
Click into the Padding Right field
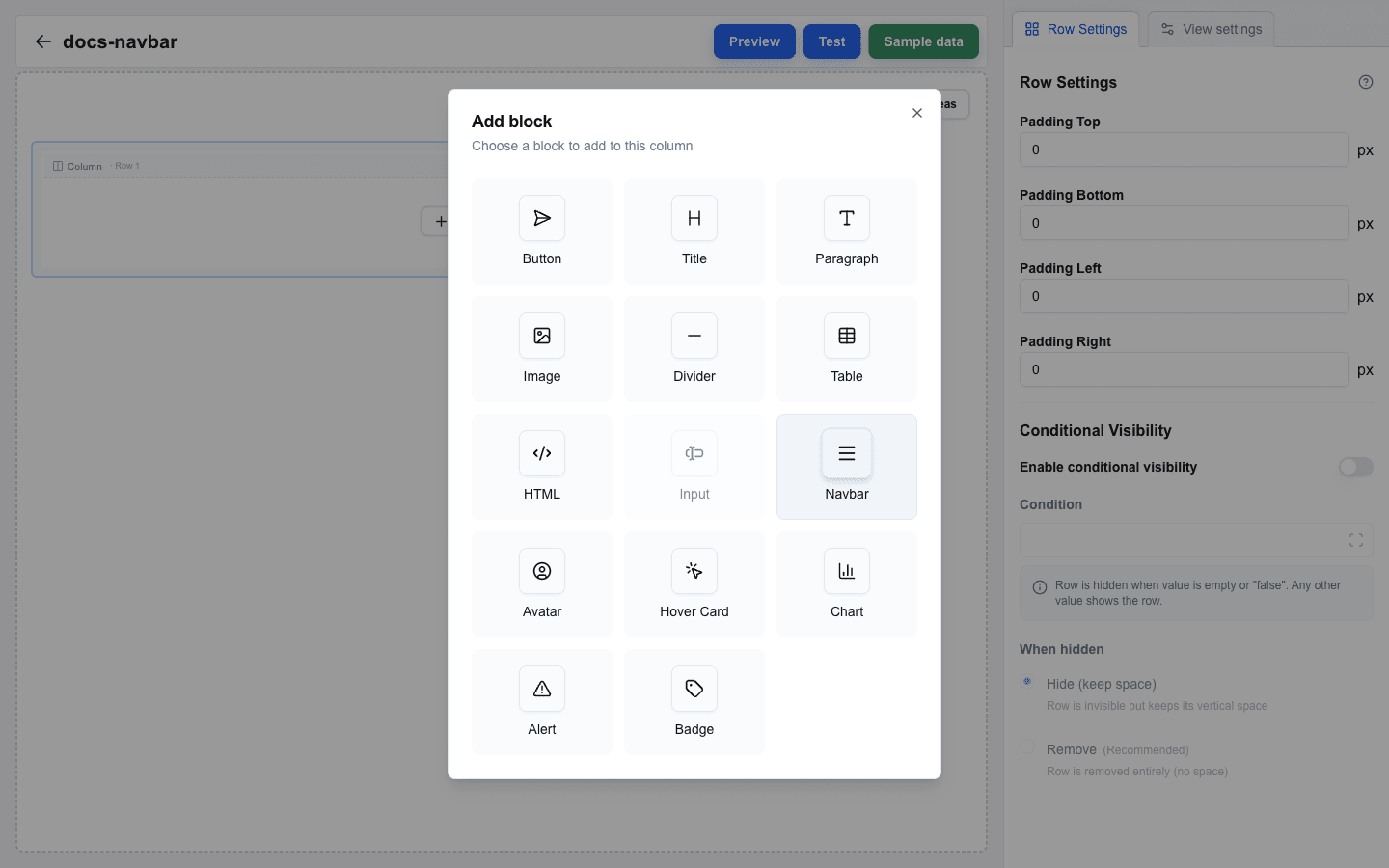pos(1184,369)
